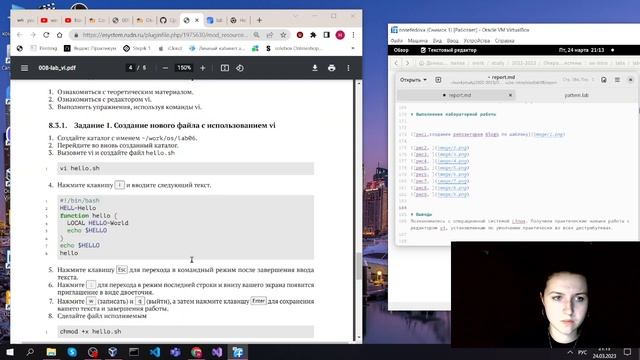Image resolution: width=640 pixels, height=360 pixels.
Task: Reload the current Chrome page
Action: 46,35
